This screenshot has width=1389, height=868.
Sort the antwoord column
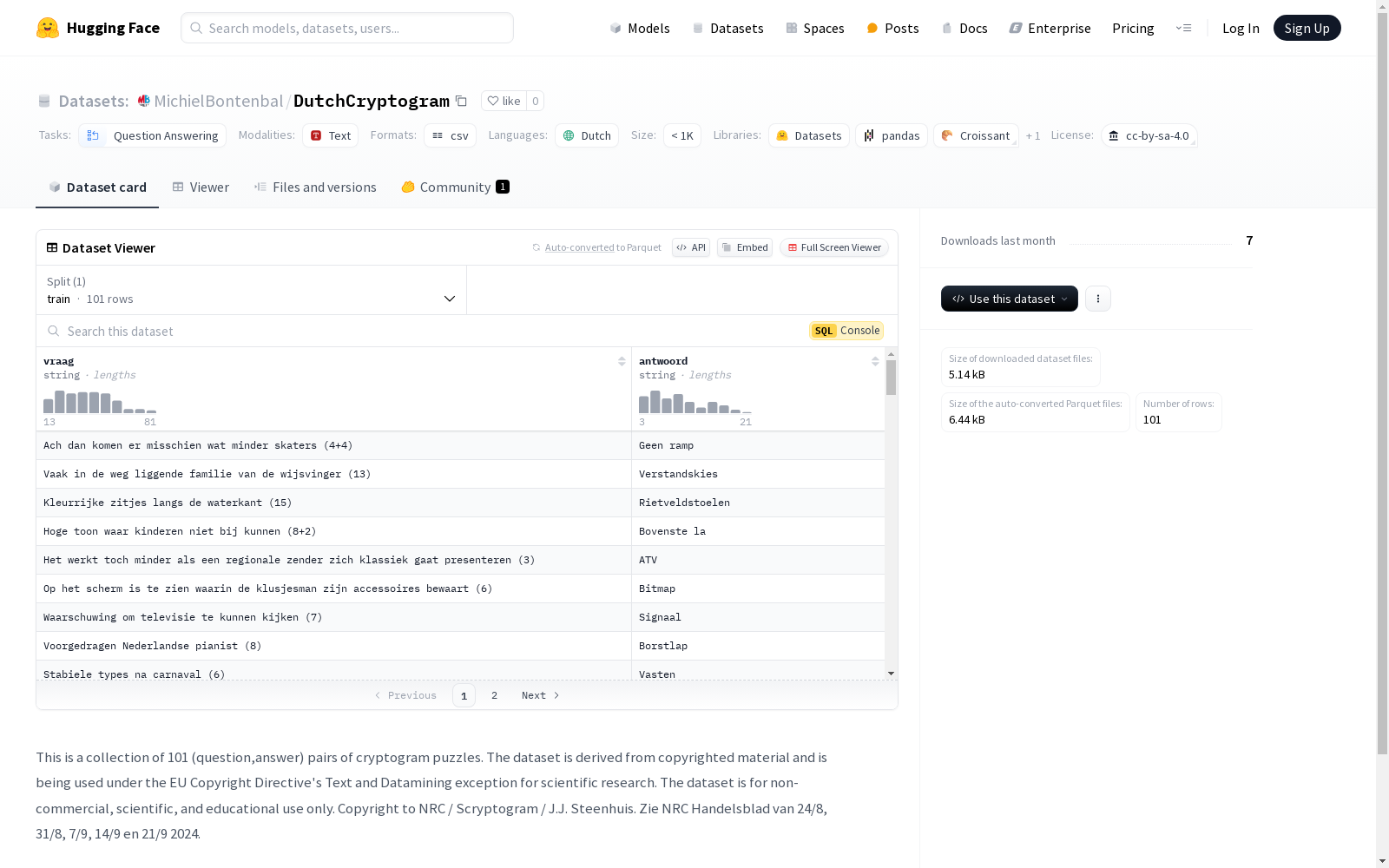point(875,361)
